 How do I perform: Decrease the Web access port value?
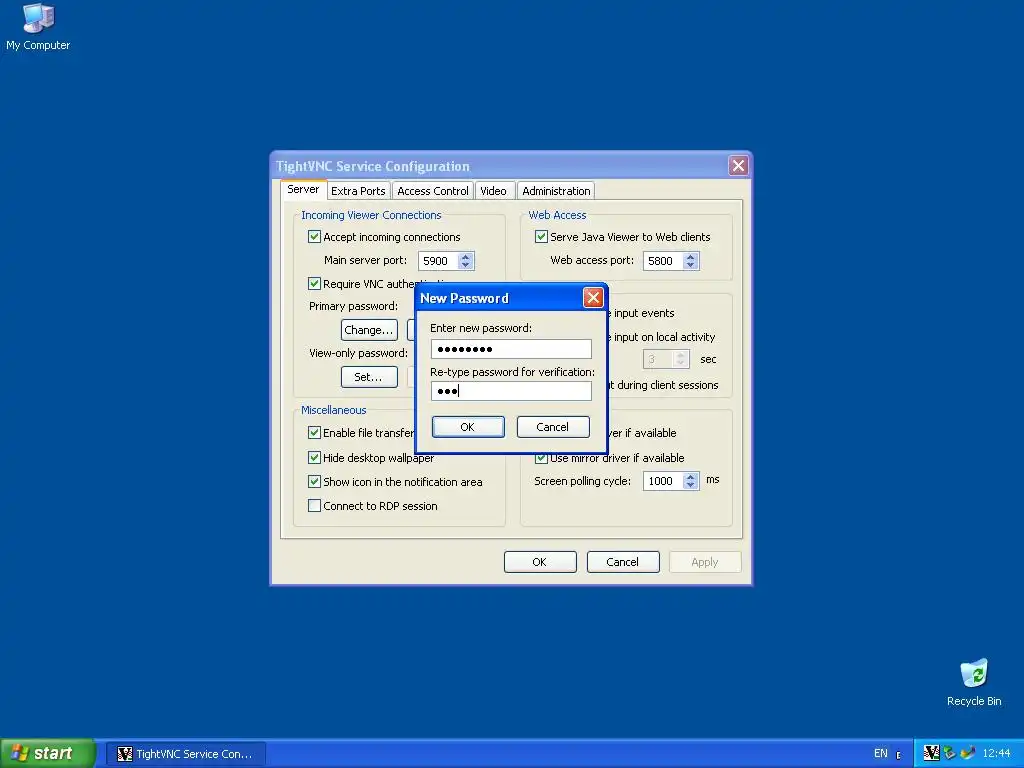691,265
